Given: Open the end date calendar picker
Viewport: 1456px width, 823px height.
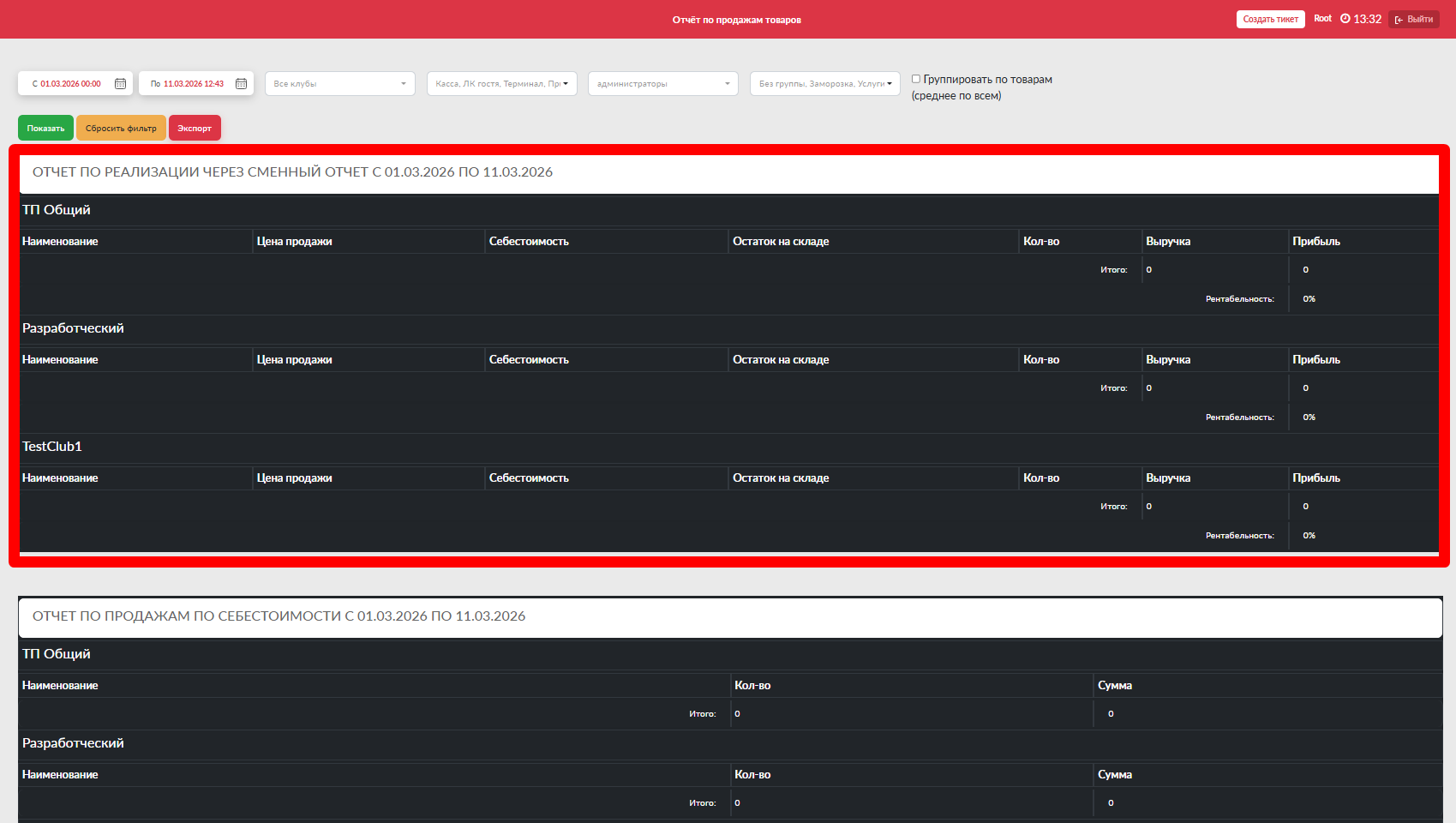Looking at the screenshot, I should click(x=241, y=84).
